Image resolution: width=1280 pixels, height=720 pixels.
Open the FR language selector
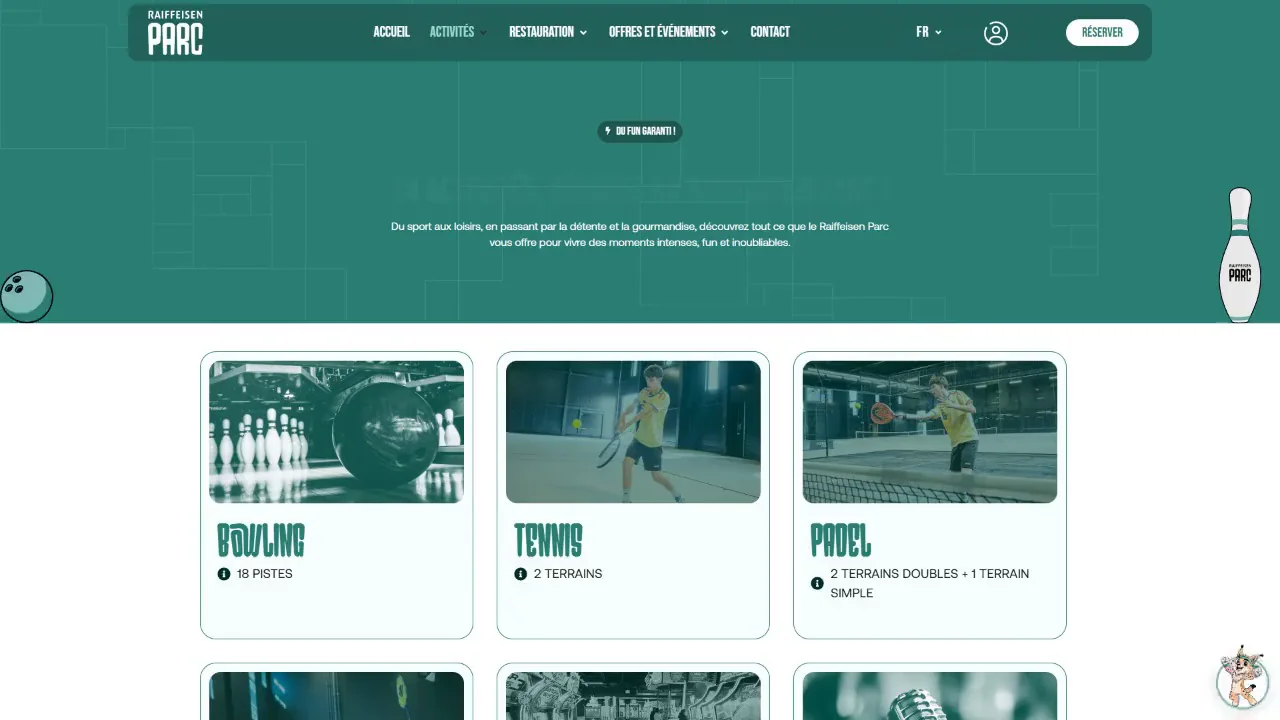point(929,32)
